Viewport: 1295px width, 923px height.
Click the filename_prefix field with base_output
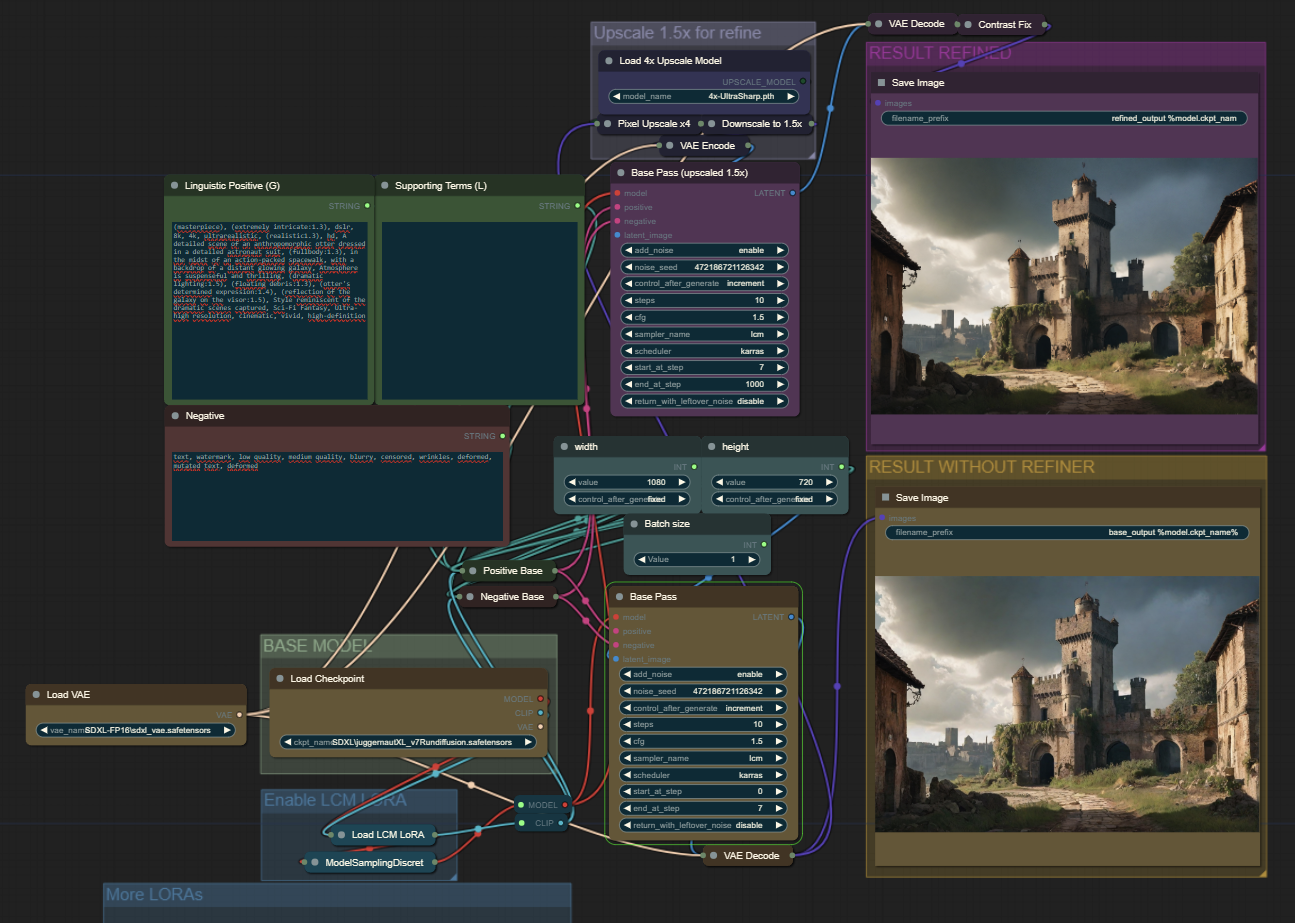[x=1066, y=532]
